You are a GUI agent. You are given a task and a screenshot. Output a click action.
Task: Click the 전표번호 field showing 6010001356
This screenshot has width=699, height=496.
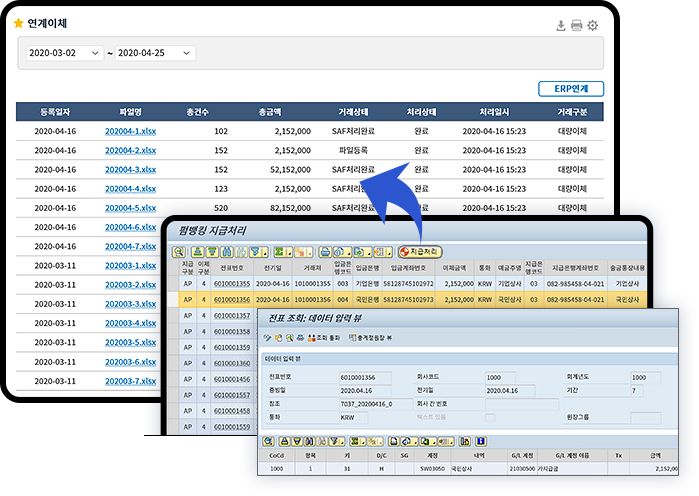tap(367, 377)
